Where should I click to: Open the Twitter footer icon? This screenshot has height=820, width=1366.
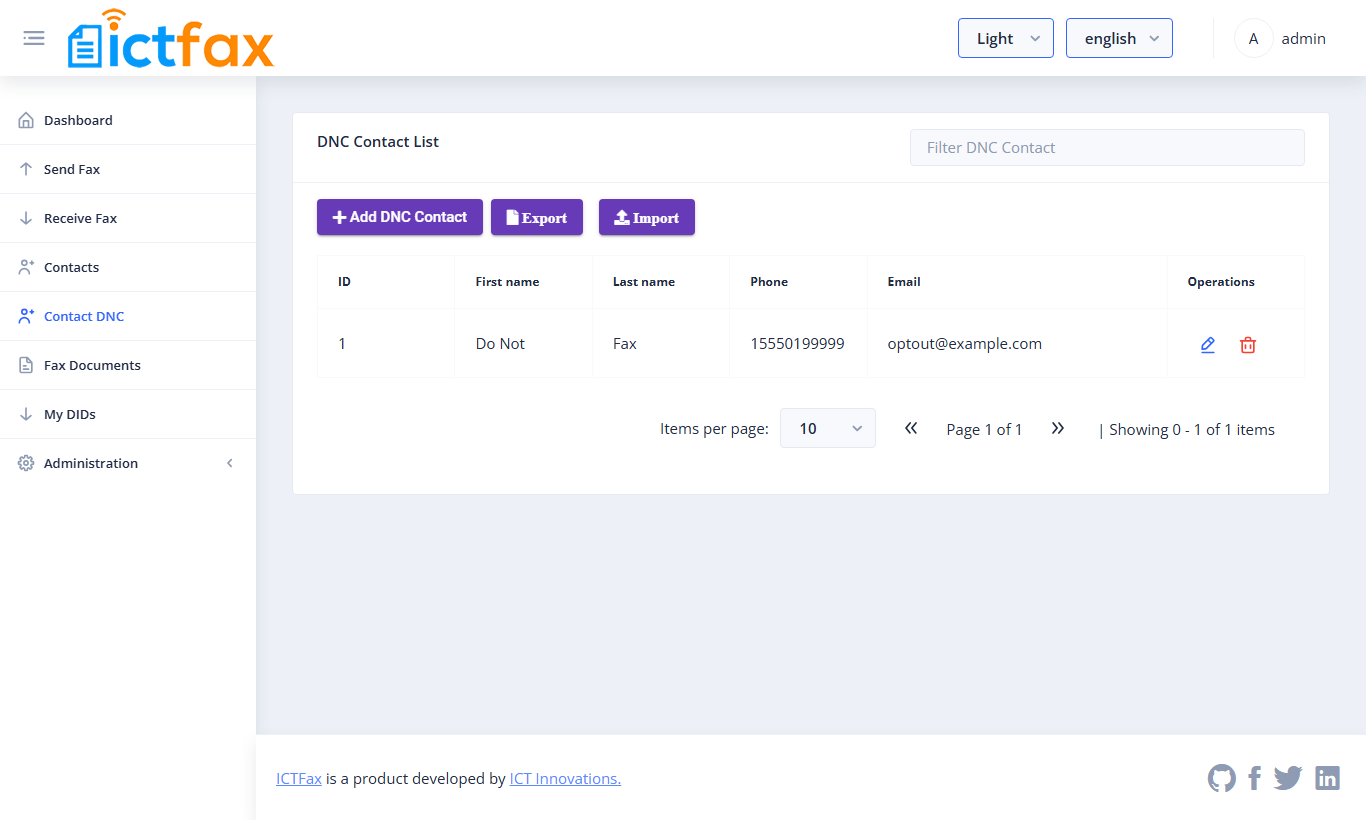(x=1288, y=778)
